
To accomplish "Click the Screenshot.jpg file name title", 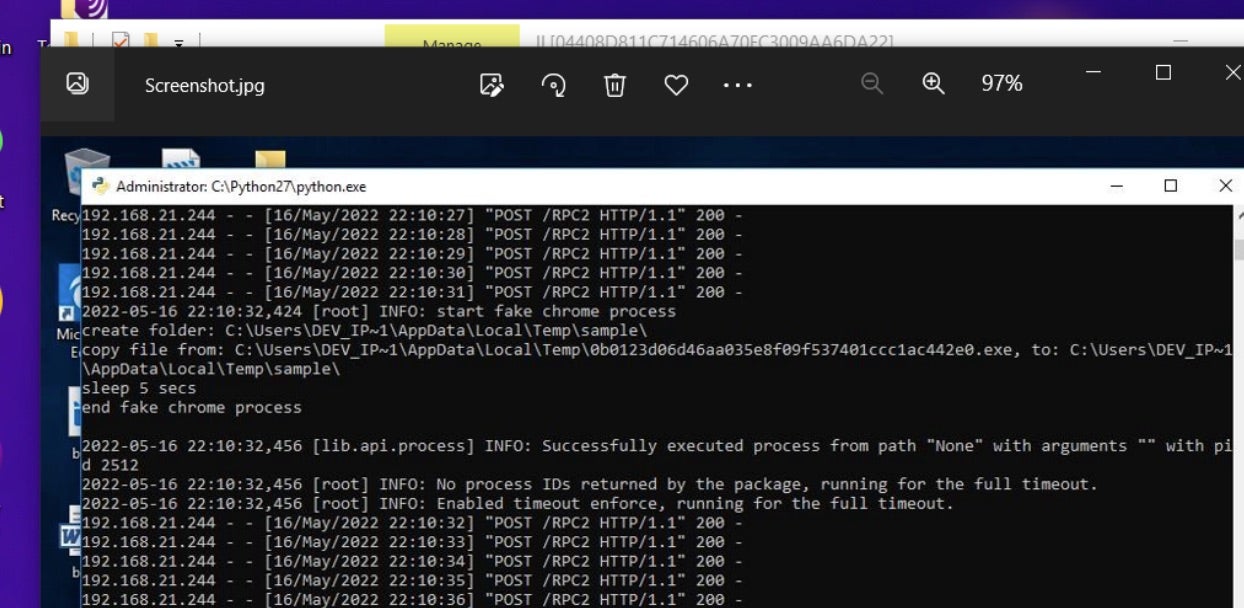I will click(x=204, y=85).
